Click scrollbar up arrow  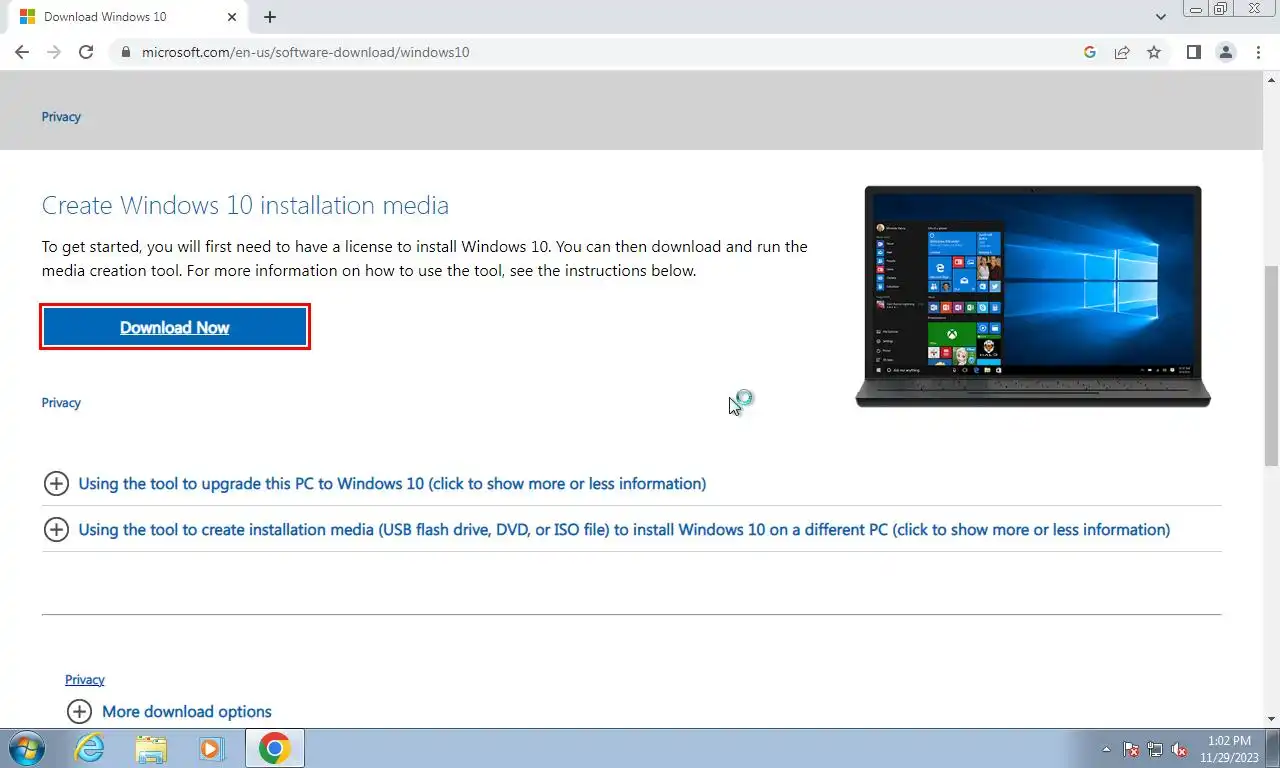(1271, 79)
